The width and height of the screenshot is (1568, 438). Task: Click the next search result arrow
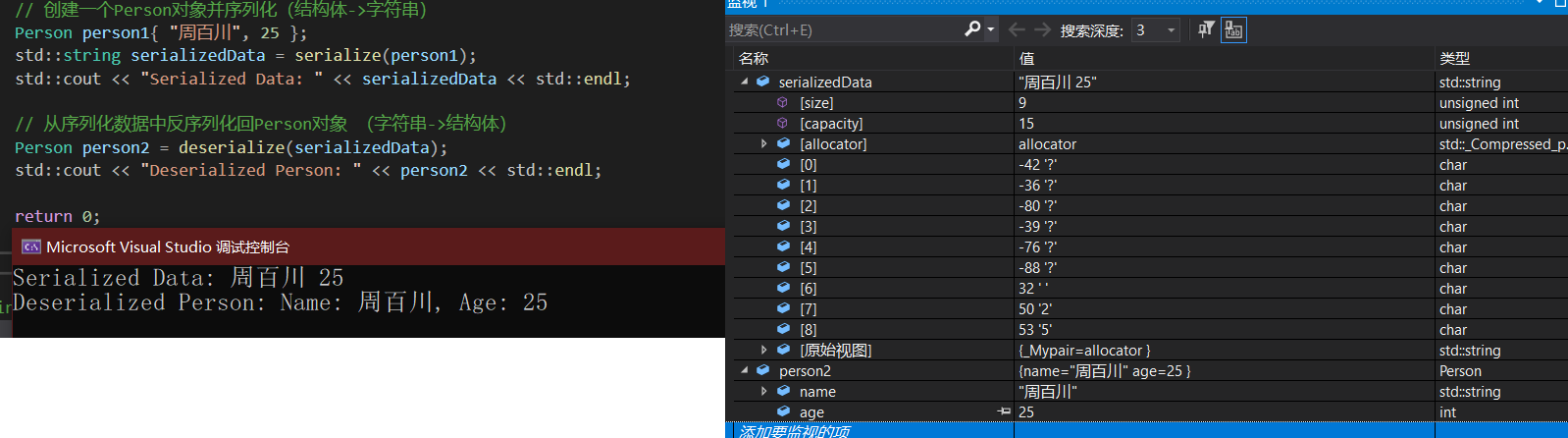click(x=1042, y=30)
